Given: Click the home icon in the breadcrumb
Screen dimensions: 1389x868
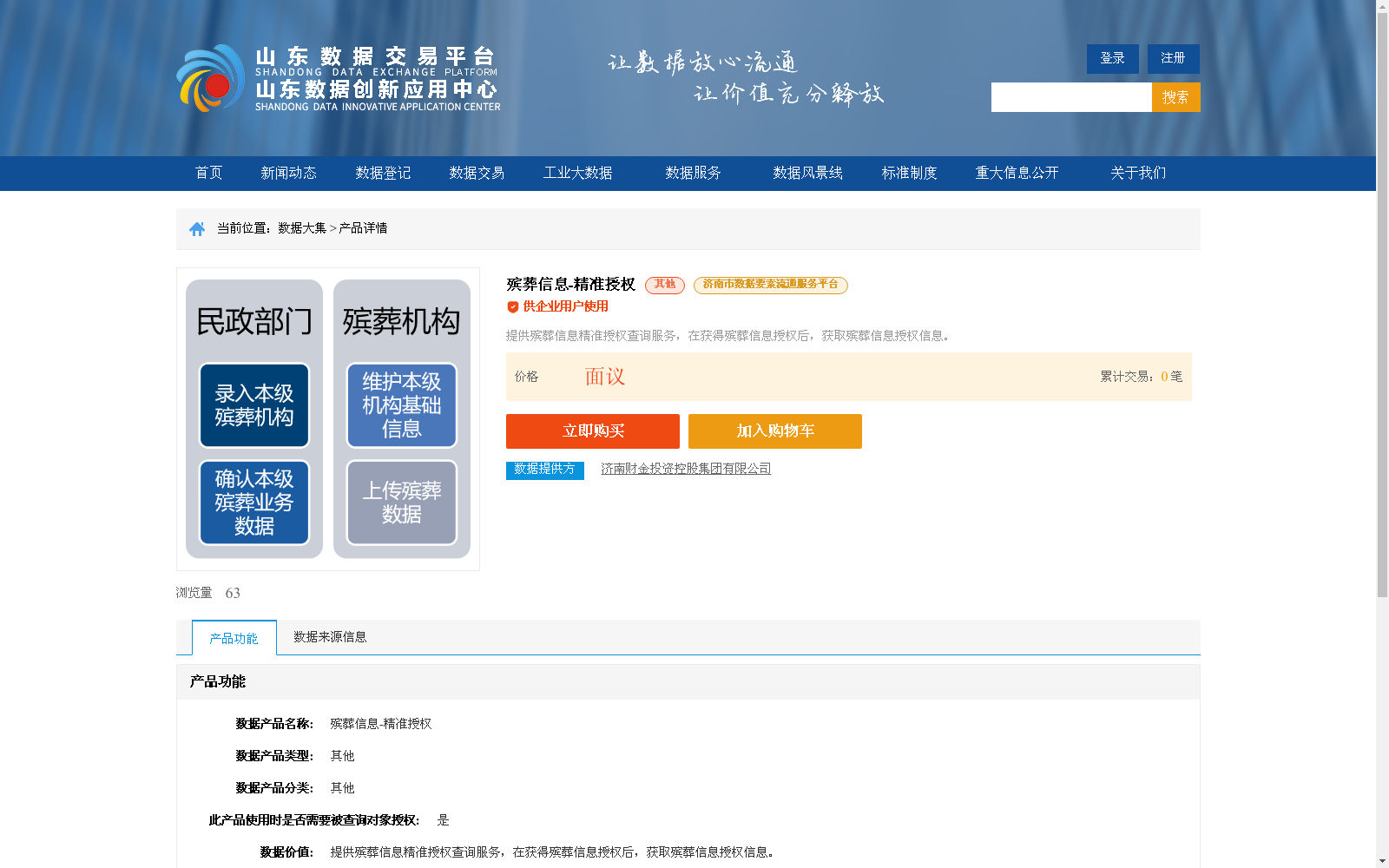Looking at the screenshot, I should click(x=197, y=228).
